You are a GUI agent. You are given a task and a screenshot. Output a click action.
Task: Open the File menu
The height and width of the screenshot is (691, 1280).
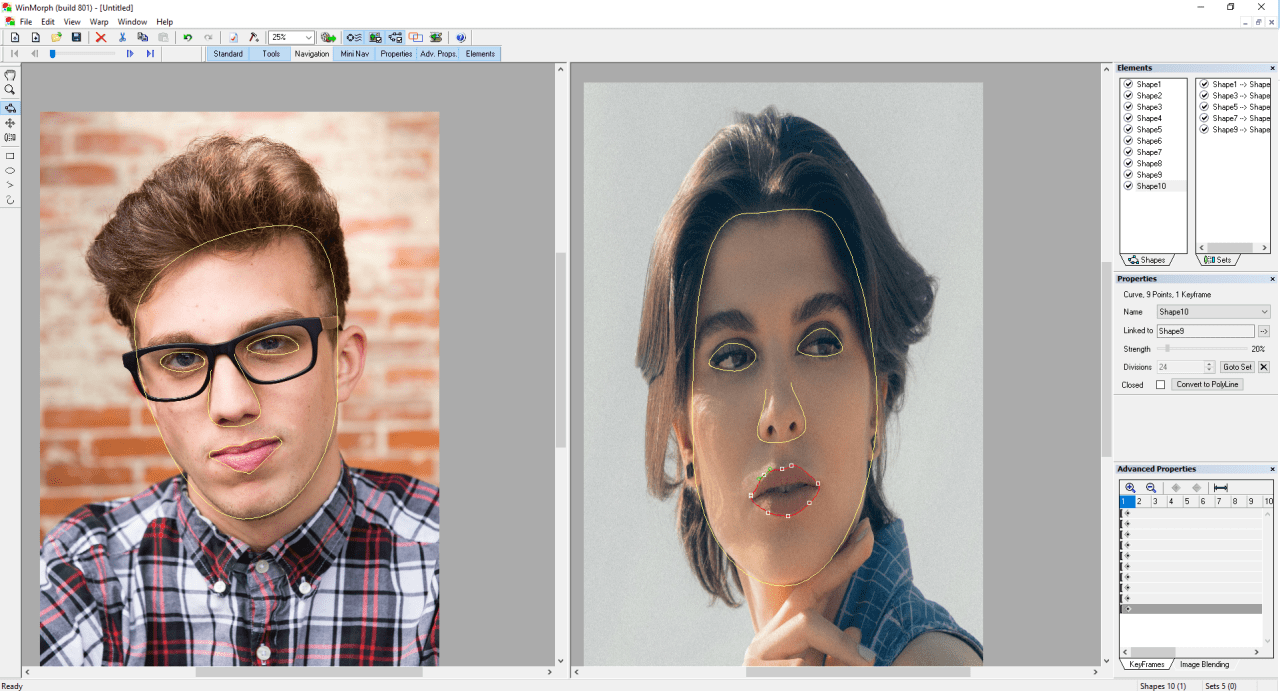26,22
